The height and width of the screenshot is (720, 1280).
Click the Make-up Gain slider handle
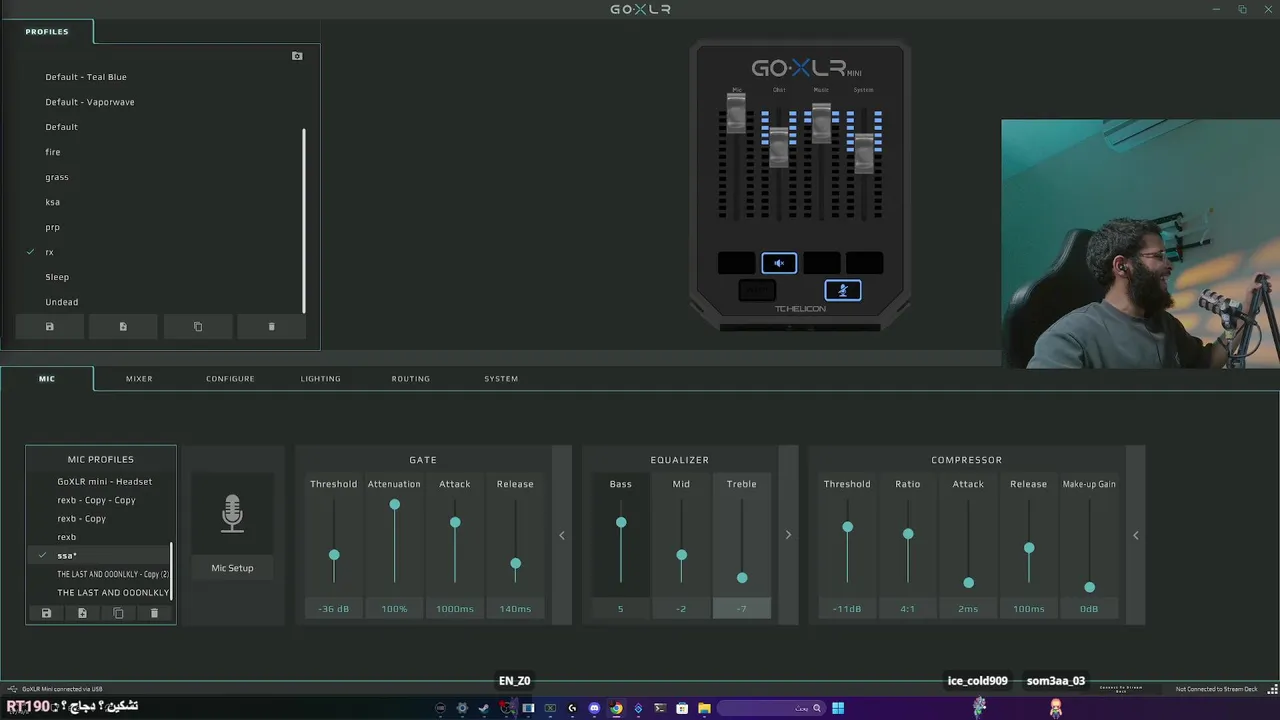(x=1090, y=587)
